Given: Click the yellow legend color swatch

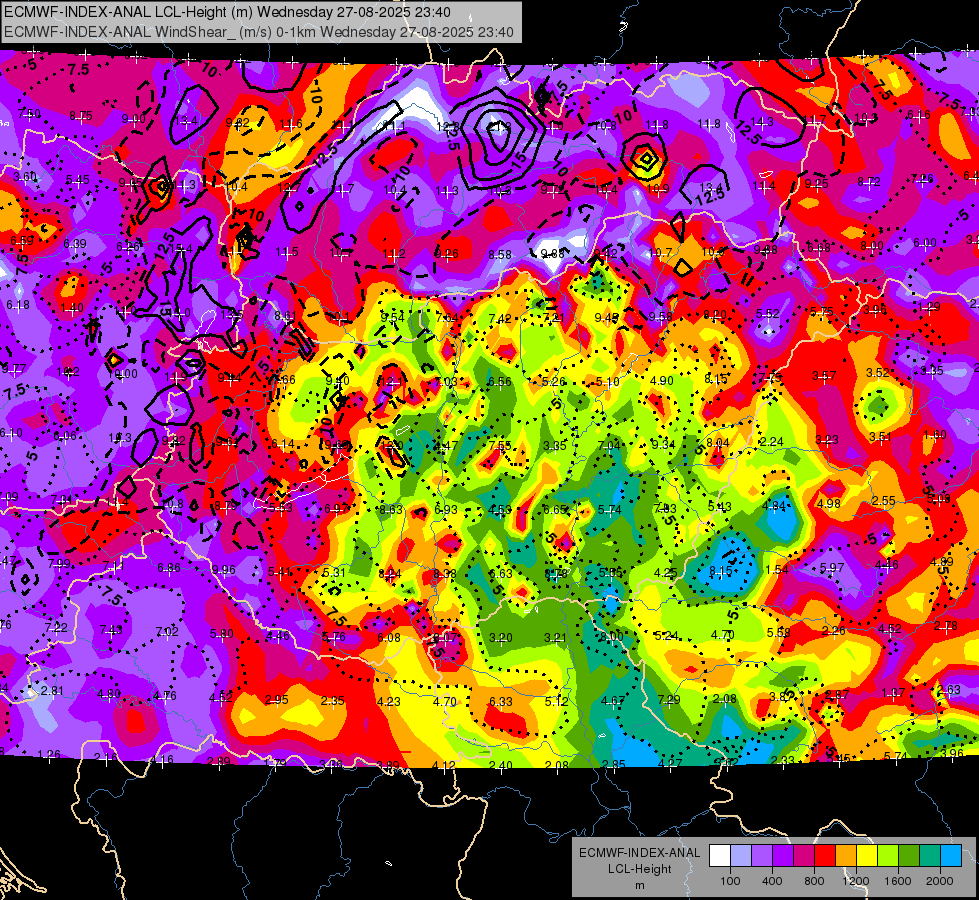Looking at the screenshot, I should (867, 856).
